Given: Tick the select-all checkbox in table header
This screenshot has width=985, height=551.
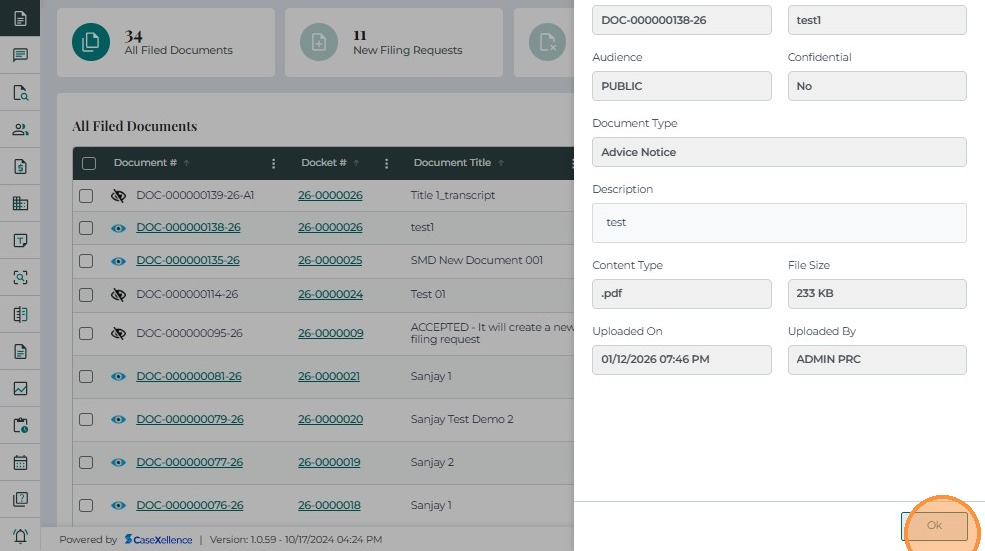Looking at the screenshot, I should coord(89,163).
